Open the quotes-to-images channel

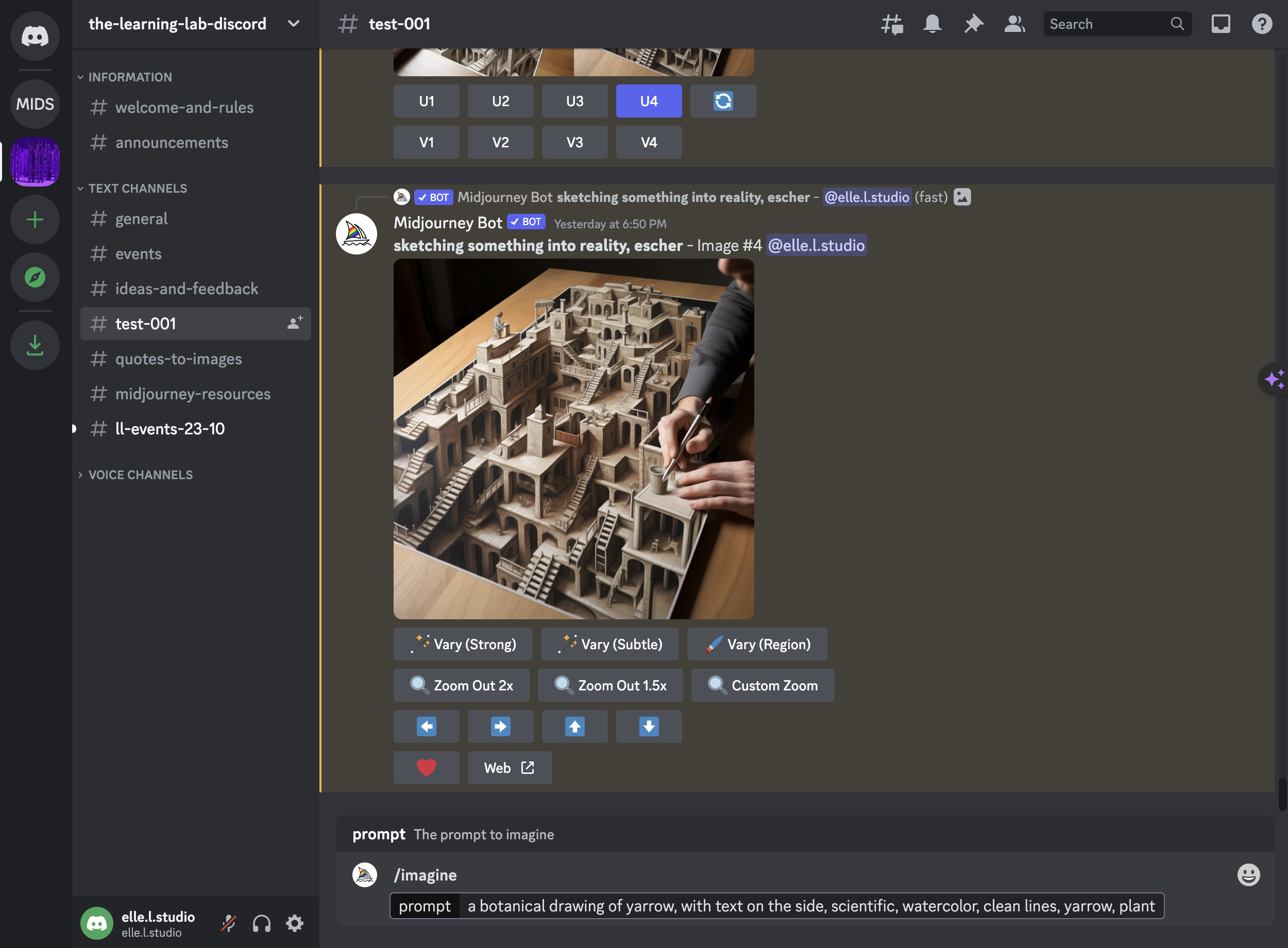(178, 359)
